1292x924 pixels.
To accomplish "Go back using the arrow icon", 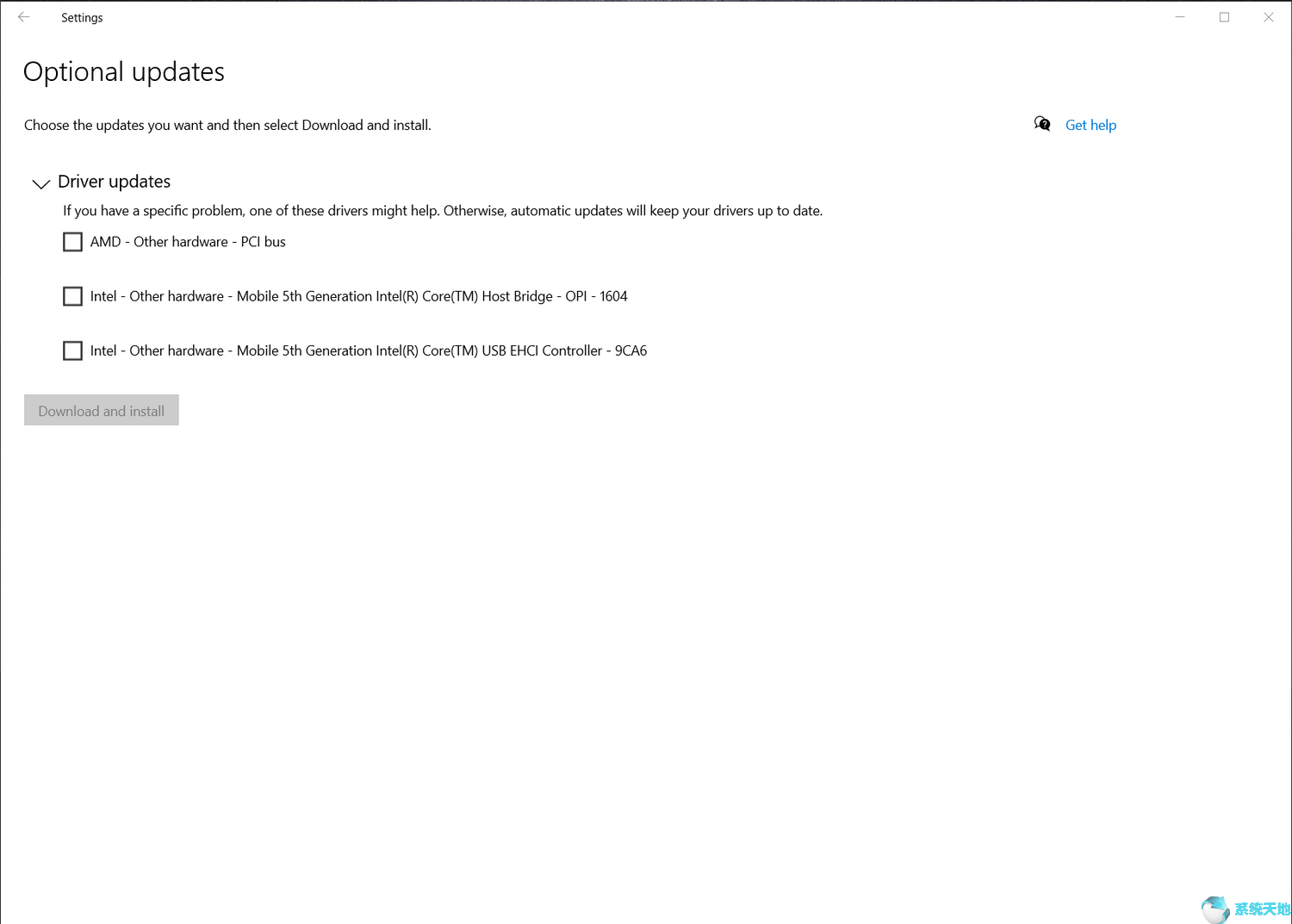I will pyautogui.click(x=23, y=17).
